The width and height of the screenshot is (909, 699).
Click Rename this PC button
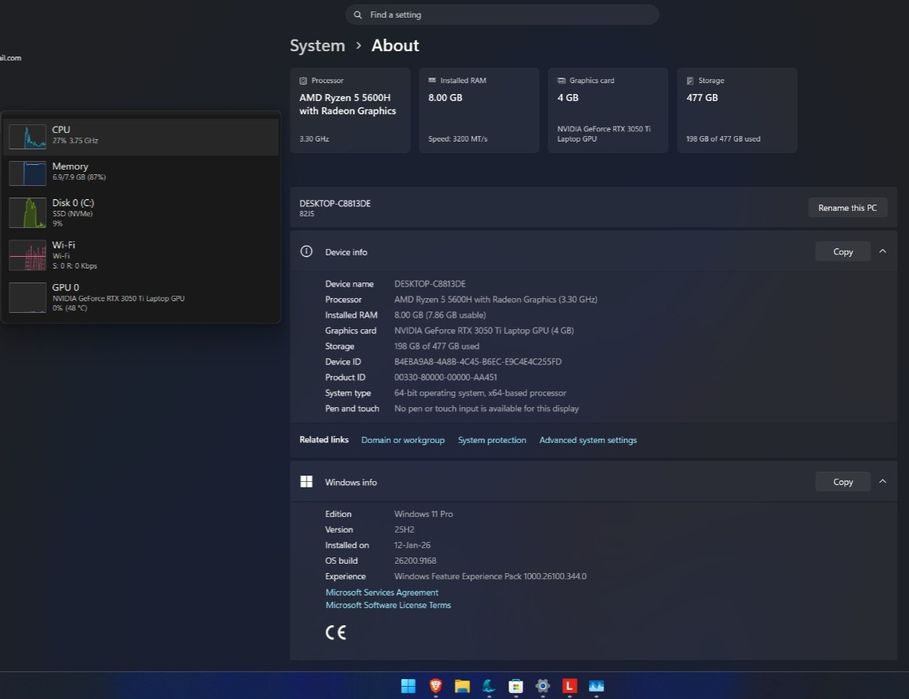[847, 207]
